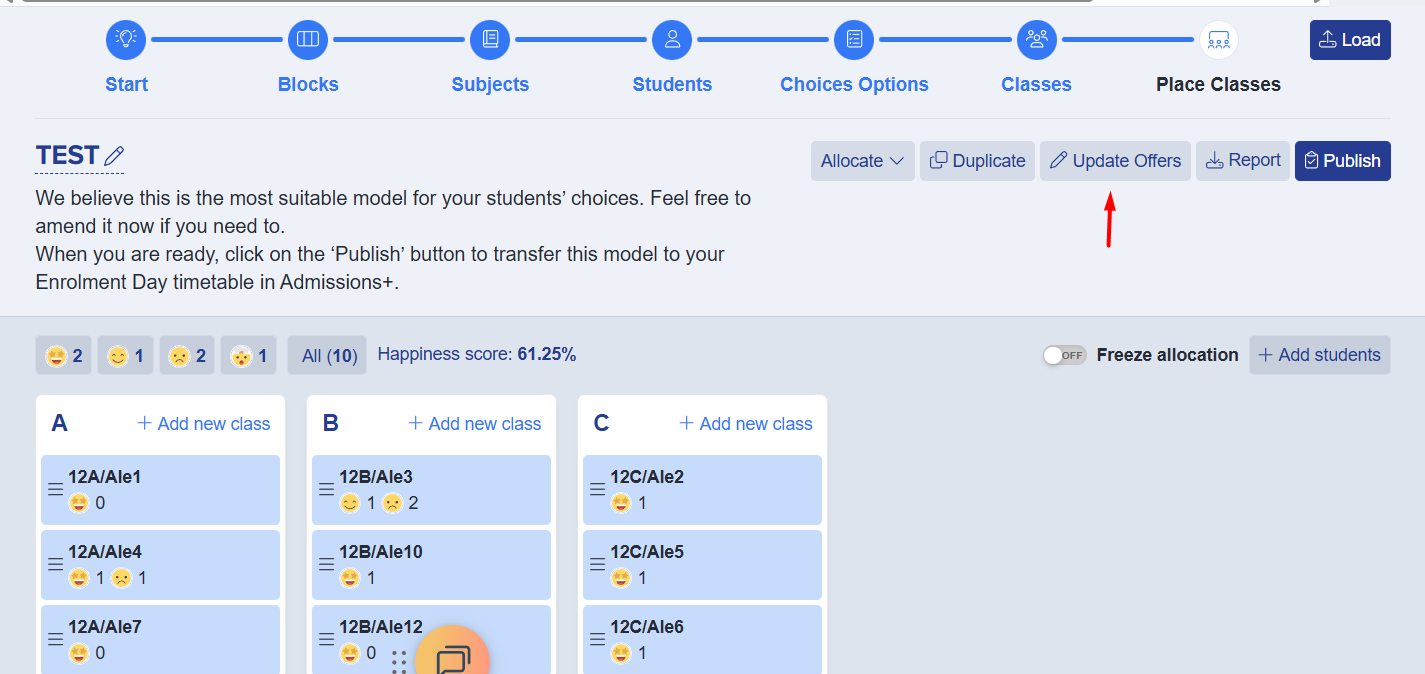Open Choices Options step icon
Screen dimensions: 1425x674
(854, 40)
